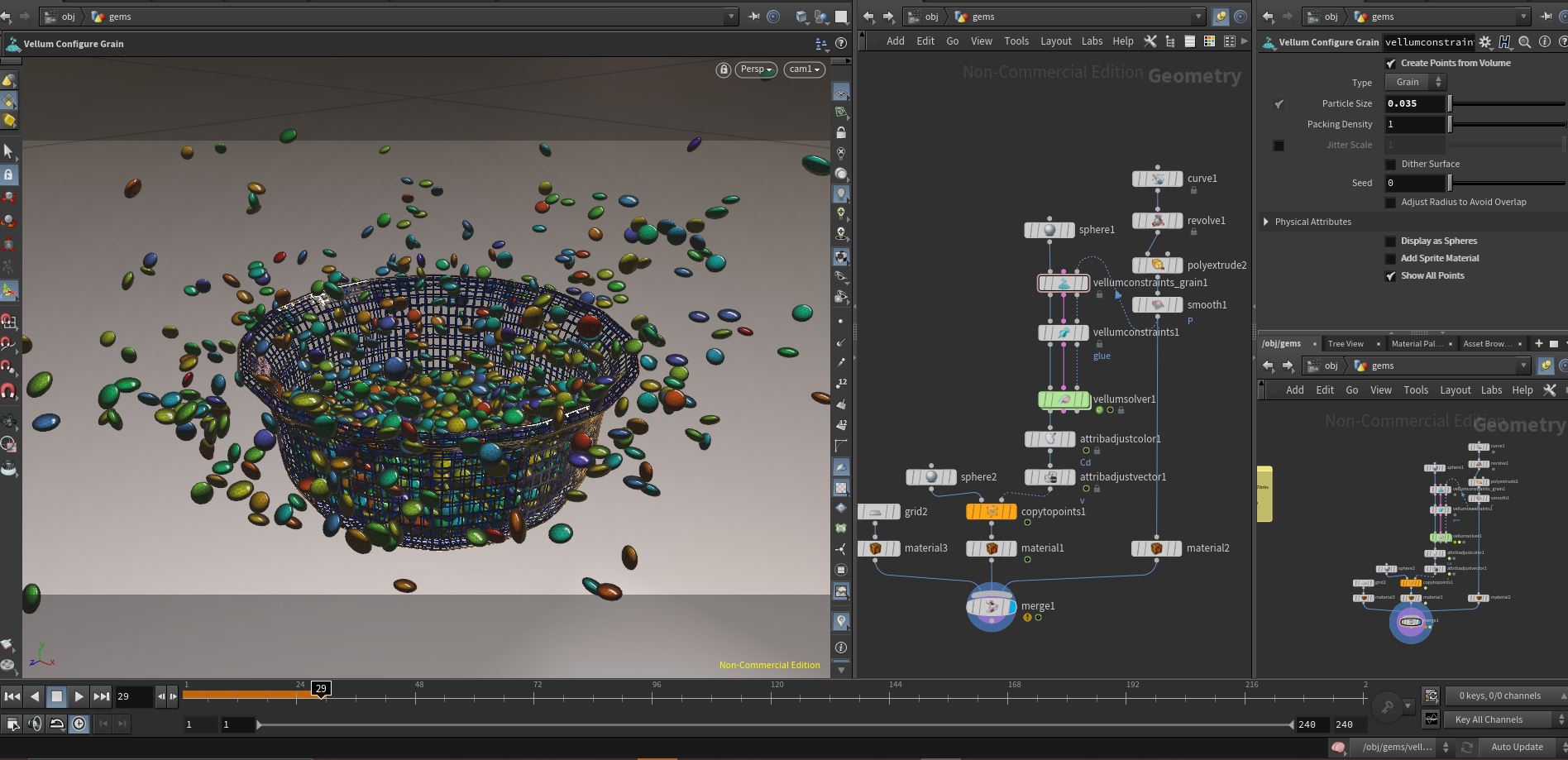The height and width of the screenshot is (760, 1568).
Task: Expand the Physical Attributes section
Action: pyautogui.click(x=1266, y=222)
